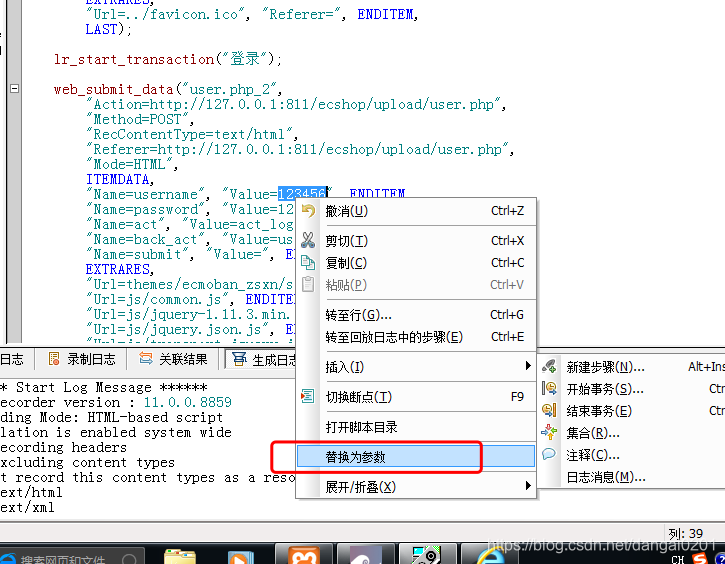Click the "Method=POST" code line
725x564 pixels.
coord(140,119)
